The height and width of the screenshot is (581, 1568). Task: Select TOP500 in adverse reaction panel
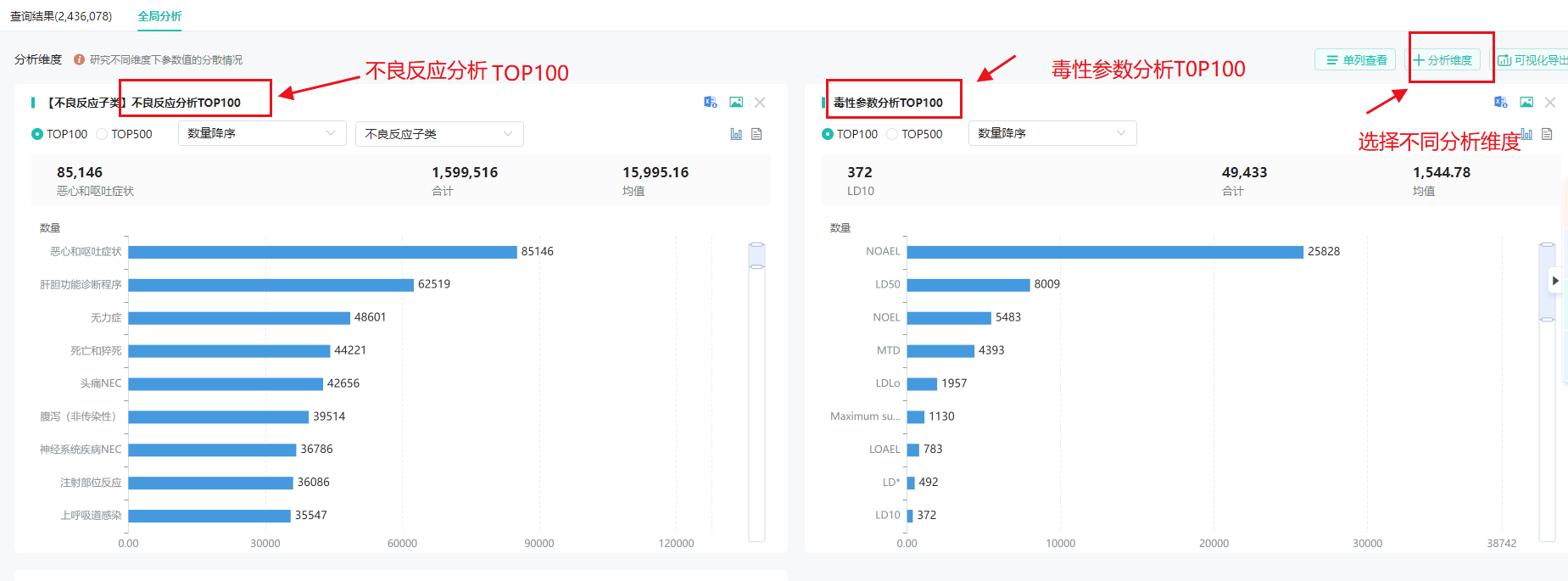(x=125, y=134)
